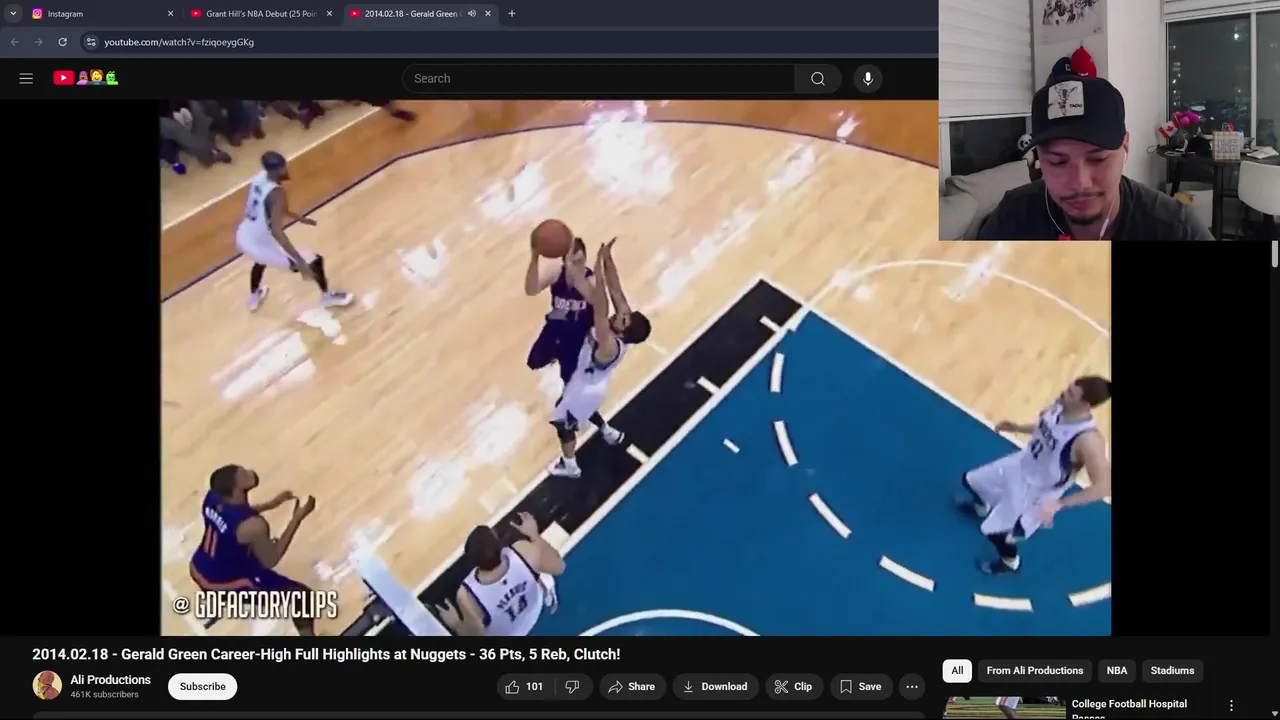1280x720 pixels.
Task: Download the video
Action: [715, 686]
